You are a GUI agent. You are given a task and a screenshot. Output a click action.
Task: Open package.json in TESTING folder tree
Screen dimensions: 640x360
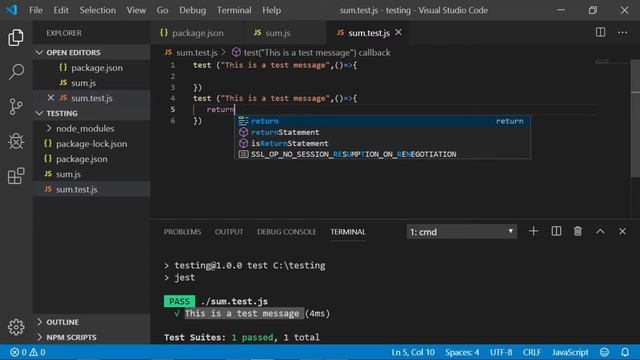[x=92, y=159]
